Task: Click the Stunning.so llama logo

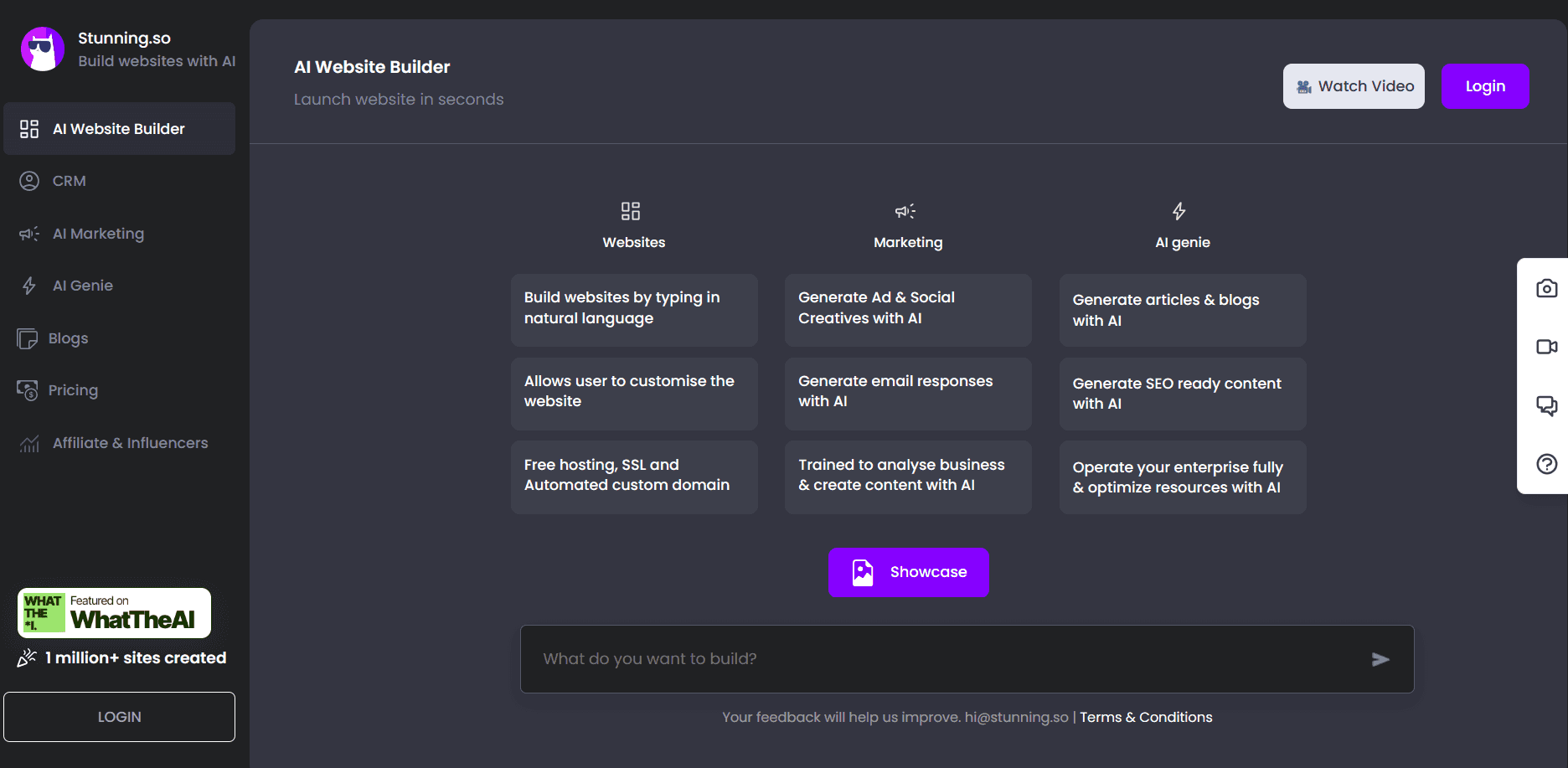Action: point(43,49)
